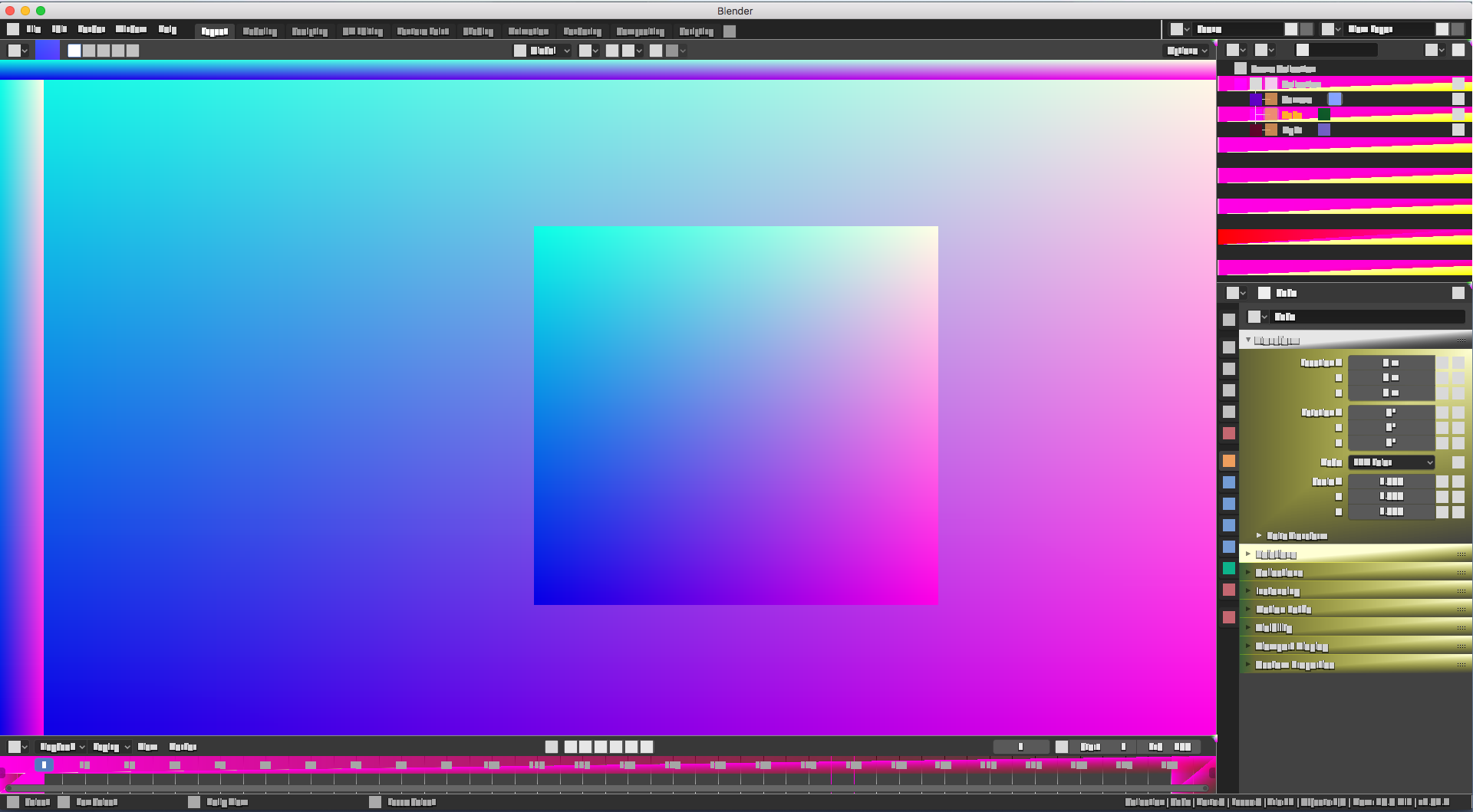This screenshot has height=812, width=1473.
Task: Expand the Relations panel
Action: [1356, 554]
